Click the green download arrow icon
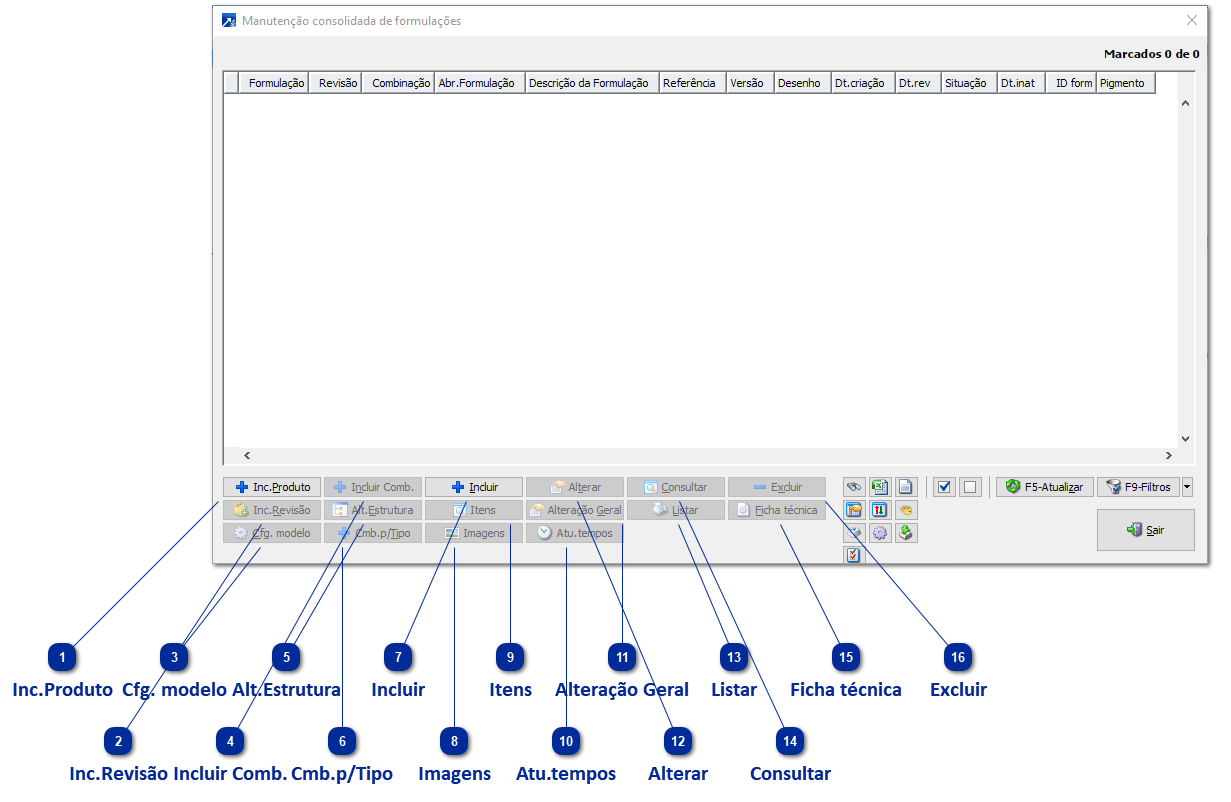 pyautogui.click(x=905, y=533)
